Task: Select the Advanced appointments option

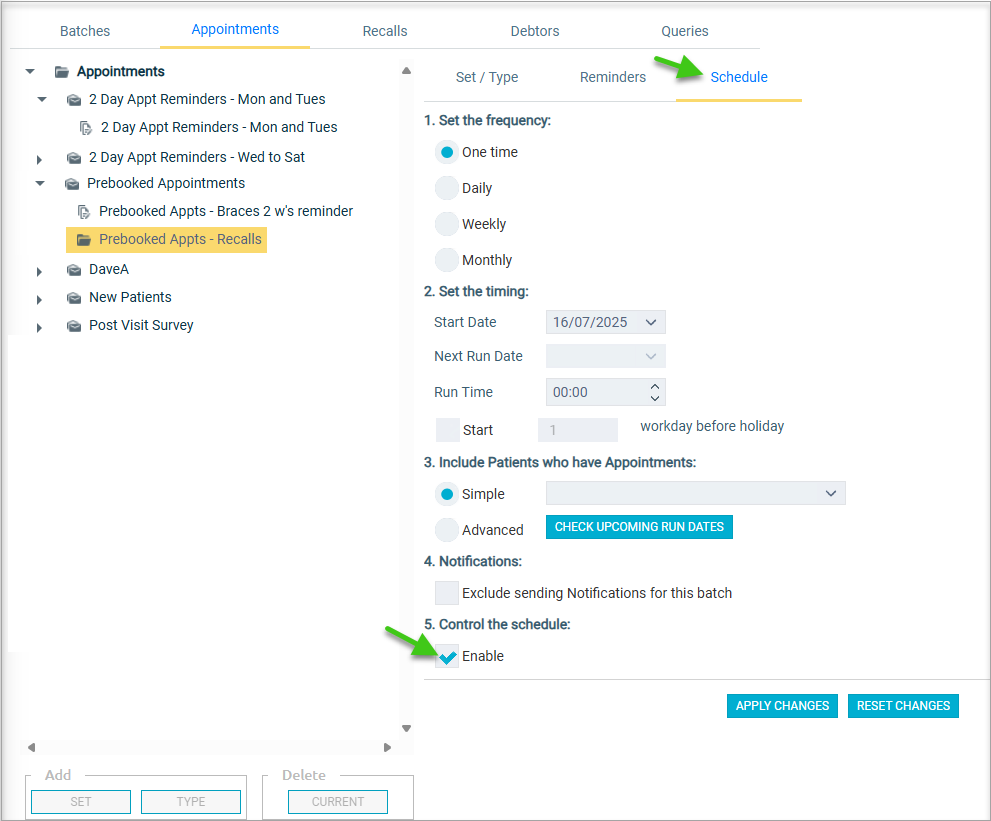Action: coord(447,530)
